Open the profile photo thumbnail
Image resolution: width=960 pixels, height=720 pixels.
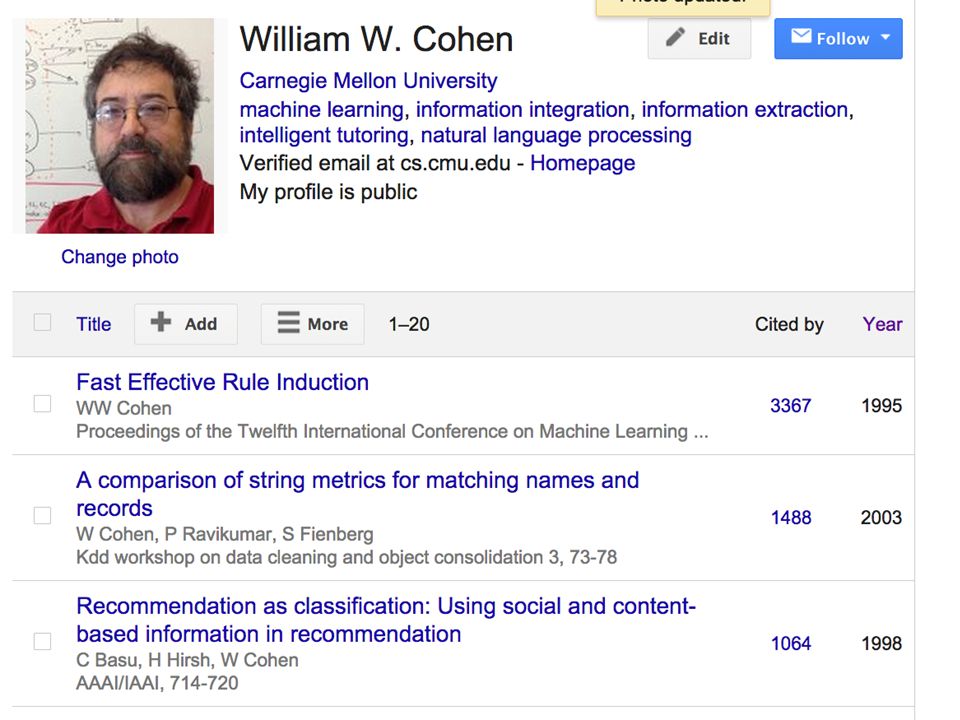pyautogui.click(x=119, y=126)
